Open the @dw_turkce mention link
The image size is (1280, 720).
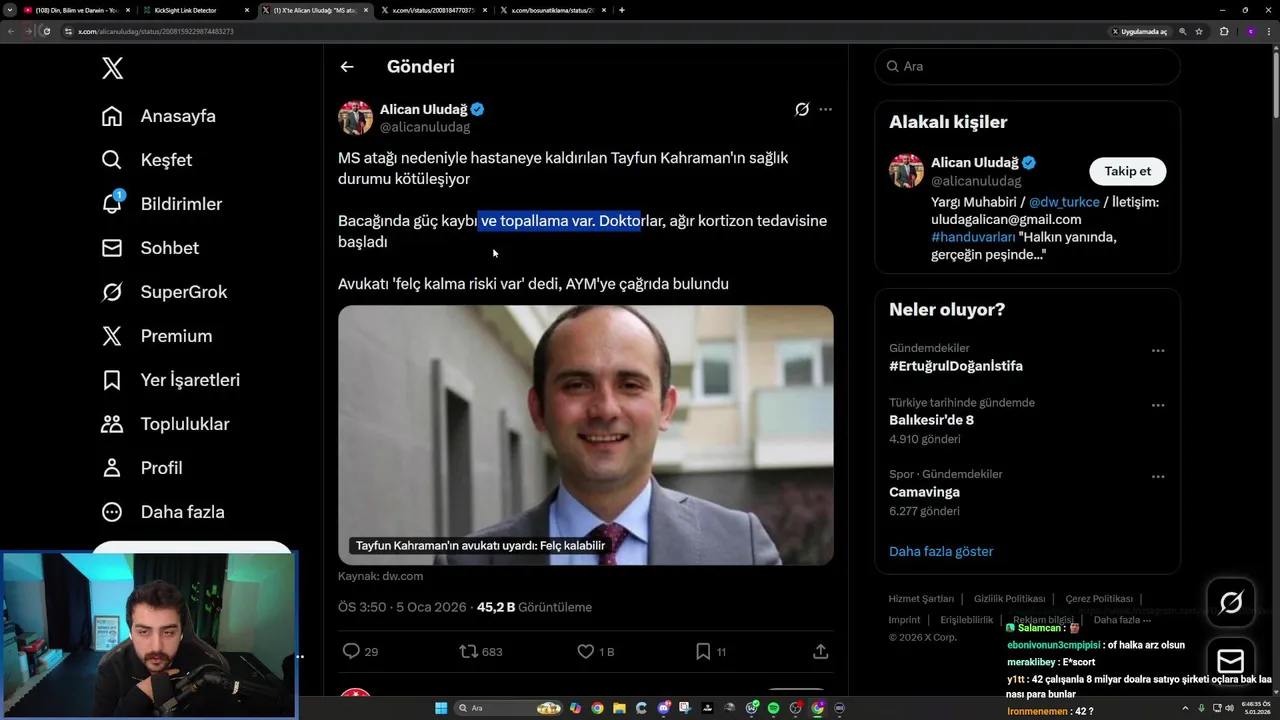click(x=1064, y=202)
